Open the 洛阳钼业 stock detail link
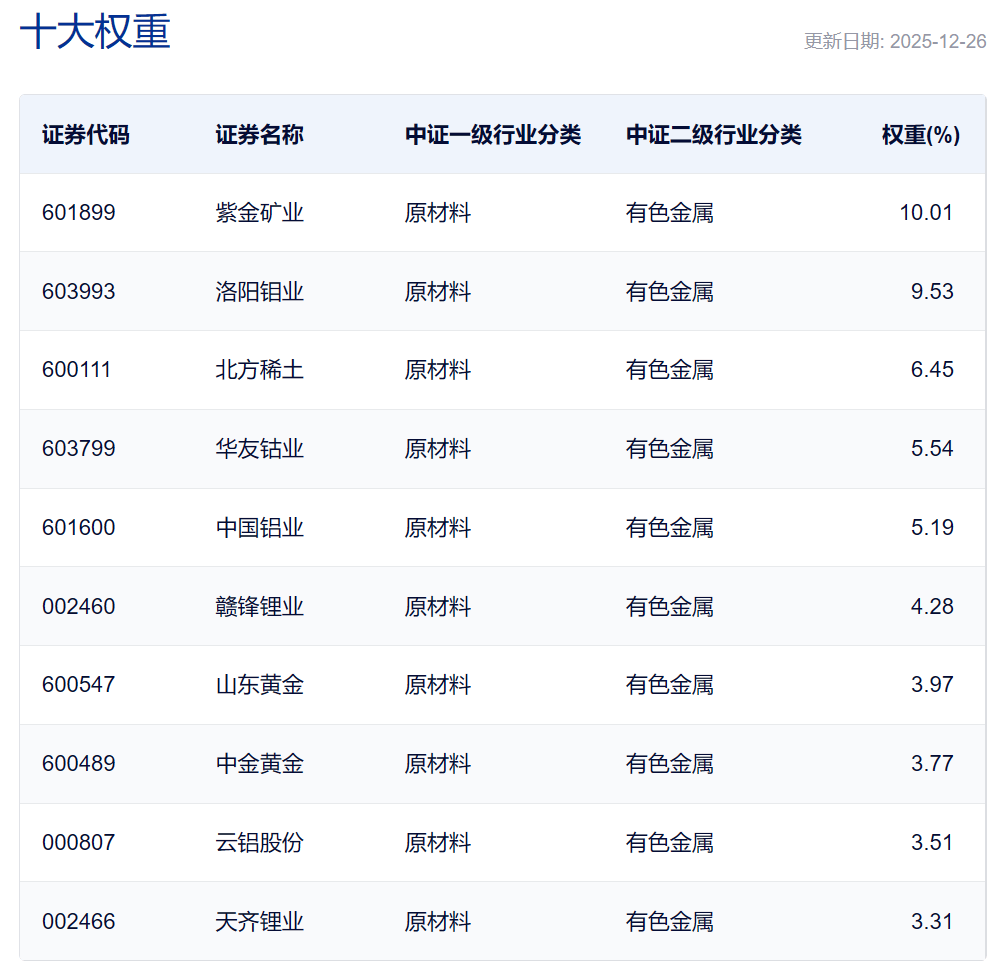Screen dimensions: 1006x974 point(258,291)
